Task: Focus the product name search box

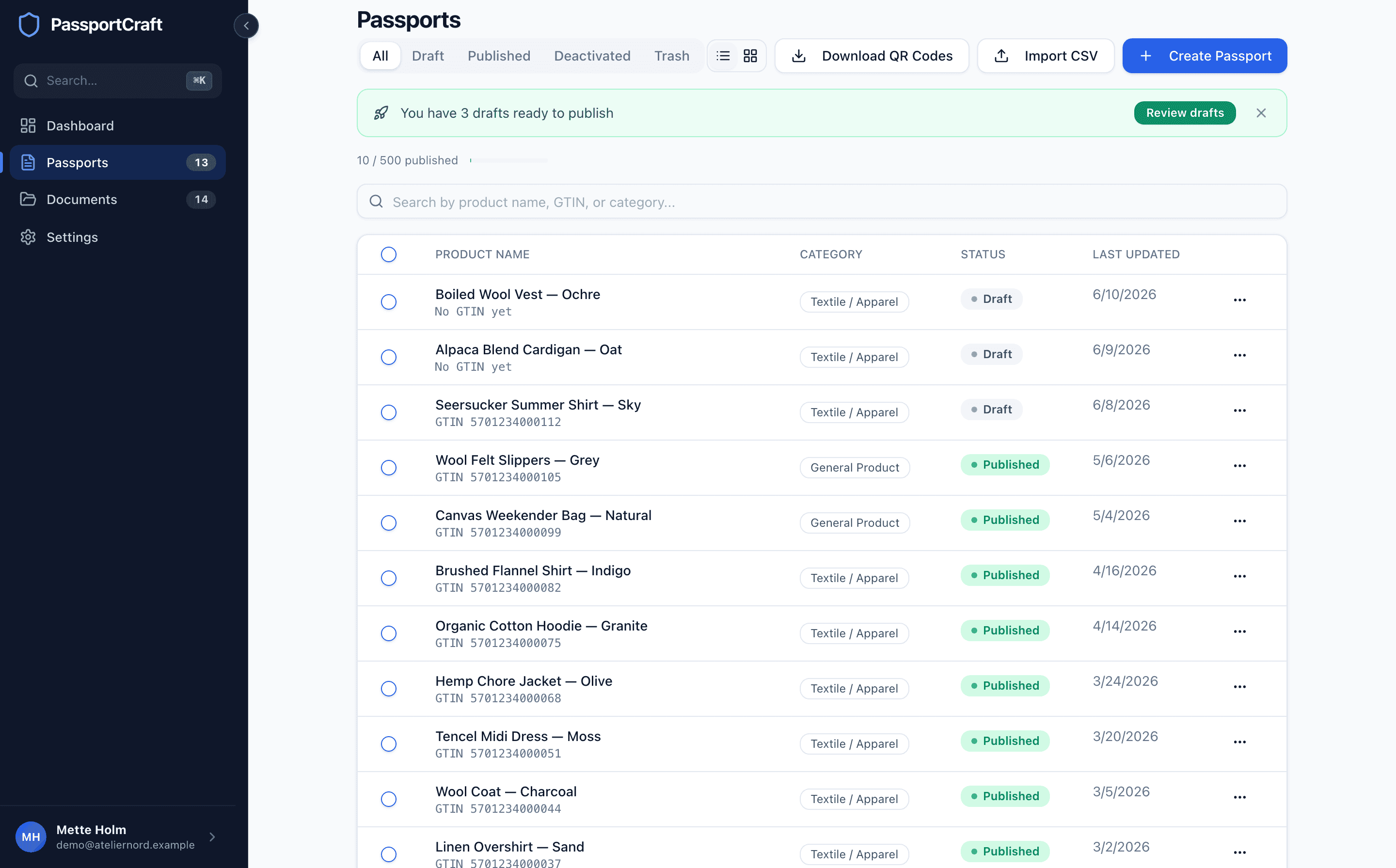Action: coord(822,202)
